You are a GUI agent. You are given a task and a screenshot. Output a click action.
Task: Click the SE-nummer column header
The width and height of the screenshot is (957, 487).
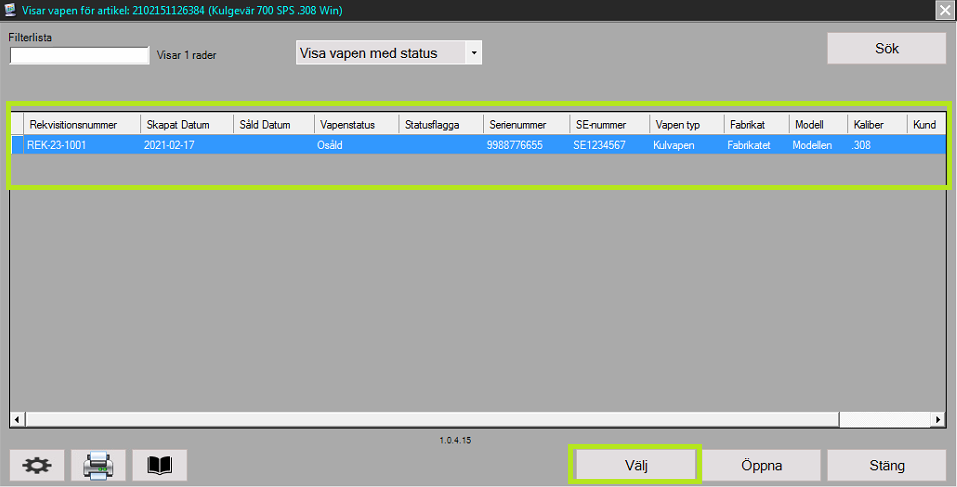coord(608,125)
